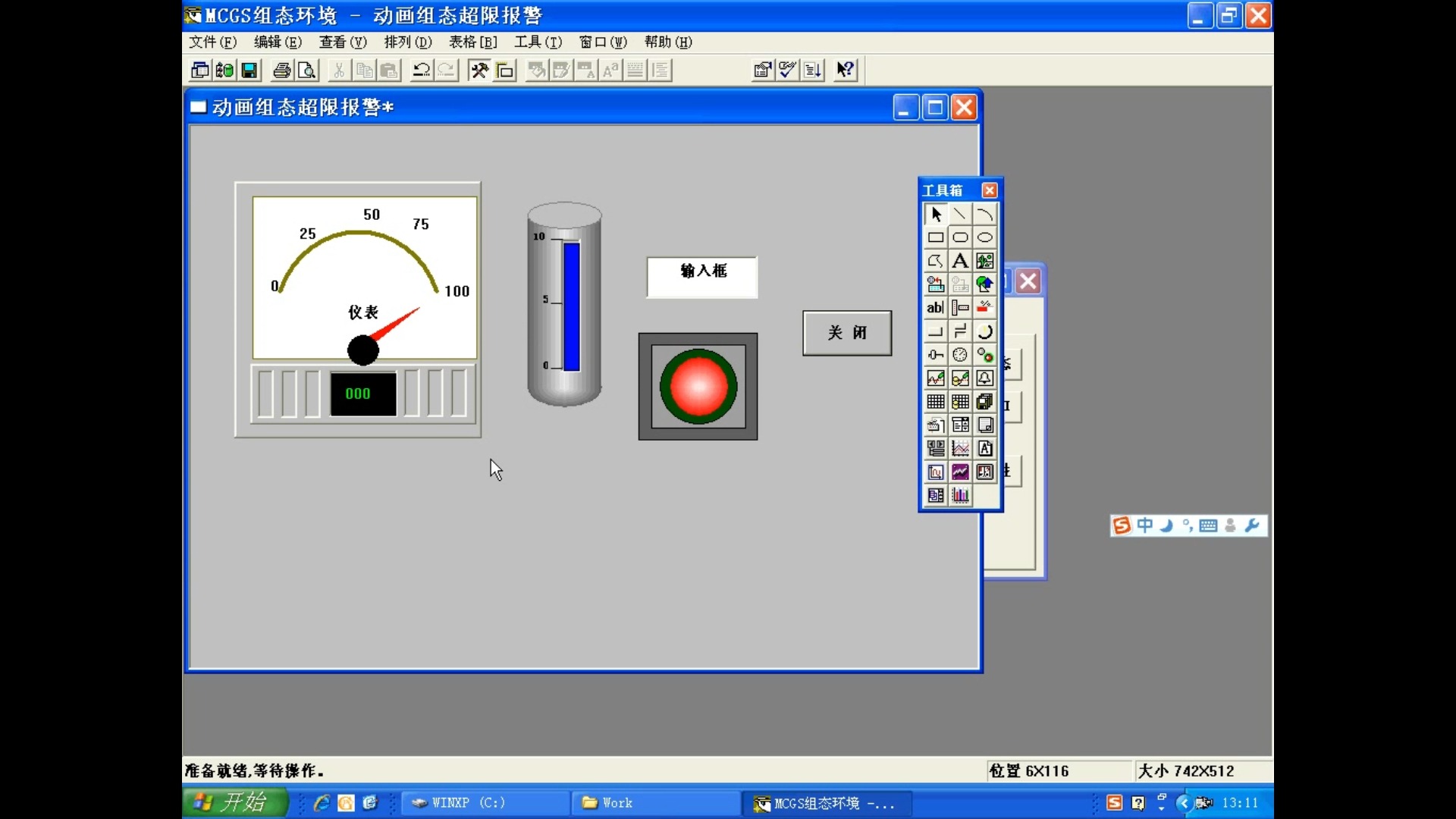
Task: Select the alarm bell display tool
Action: (x=984, y=378)
